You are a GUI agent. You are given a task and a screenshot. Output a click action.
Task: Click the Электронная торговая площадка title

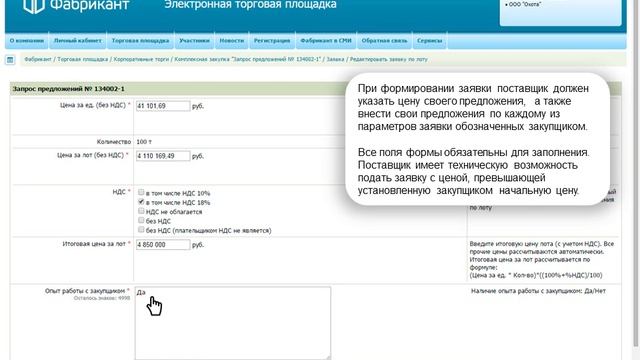point(251,5)
